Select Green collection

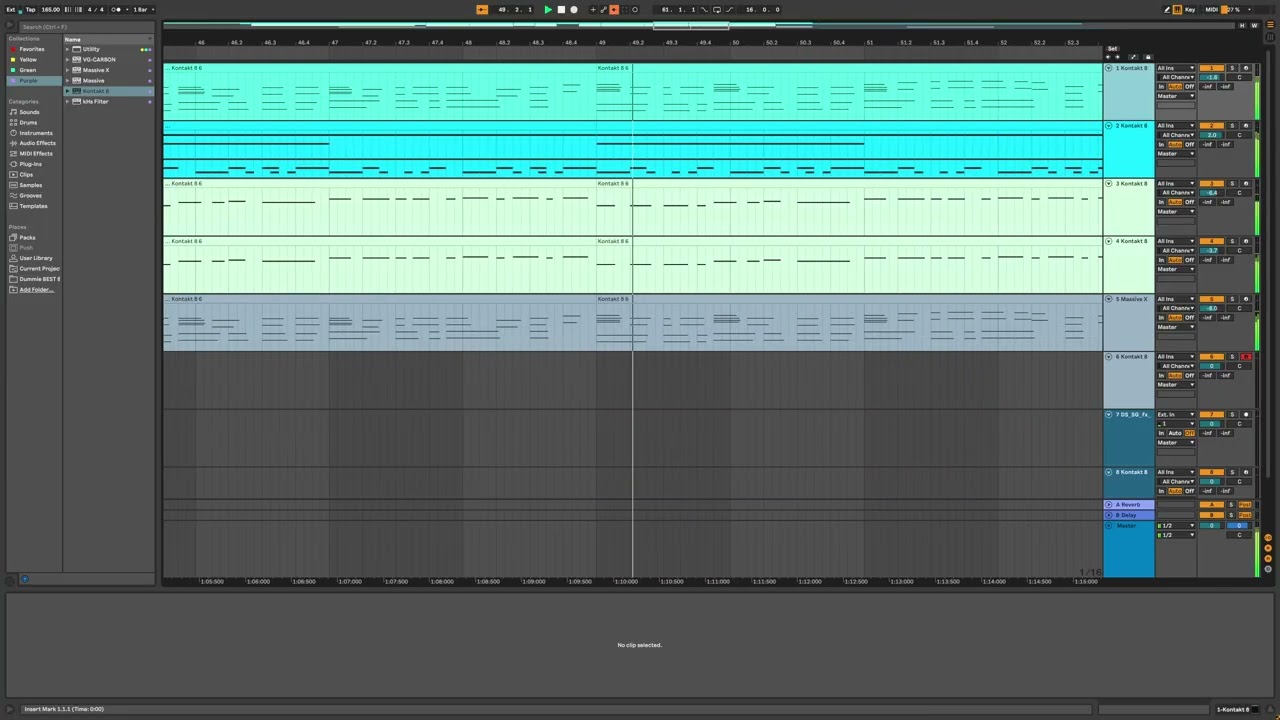pos(28,70)
